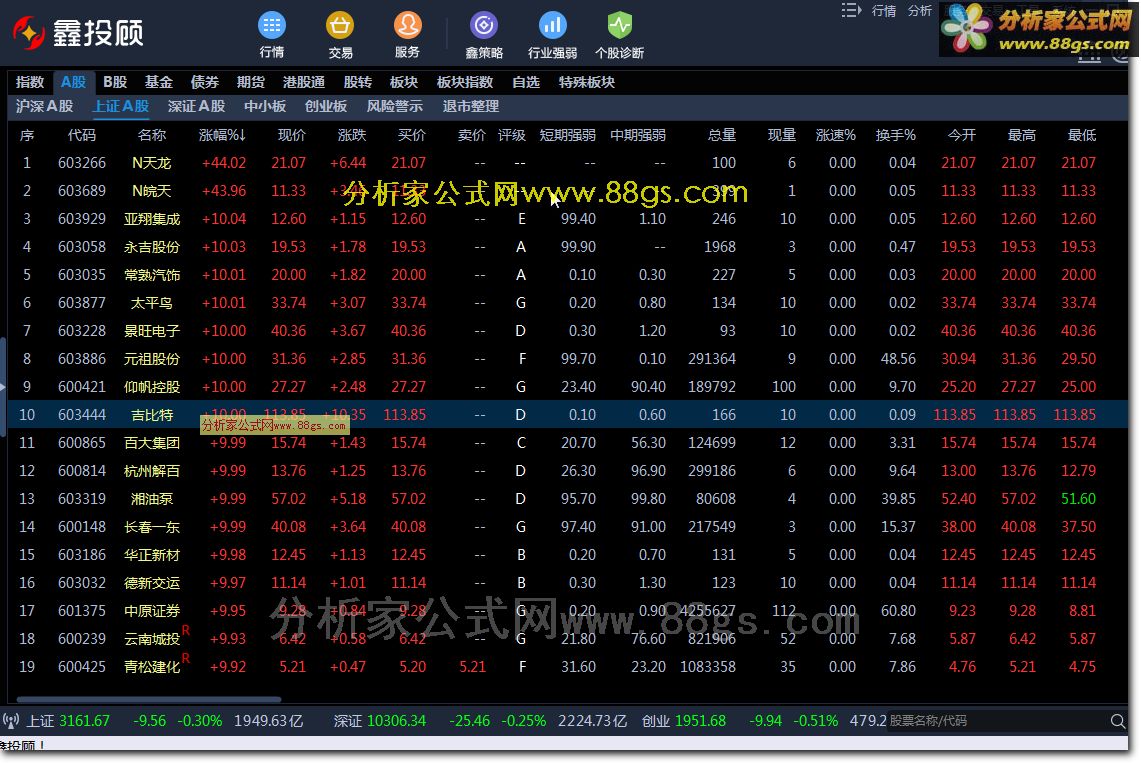1141x763 pixels.
Task: Open the 个股诊断 stock diagnosis icon
Action: pos(619,34)
